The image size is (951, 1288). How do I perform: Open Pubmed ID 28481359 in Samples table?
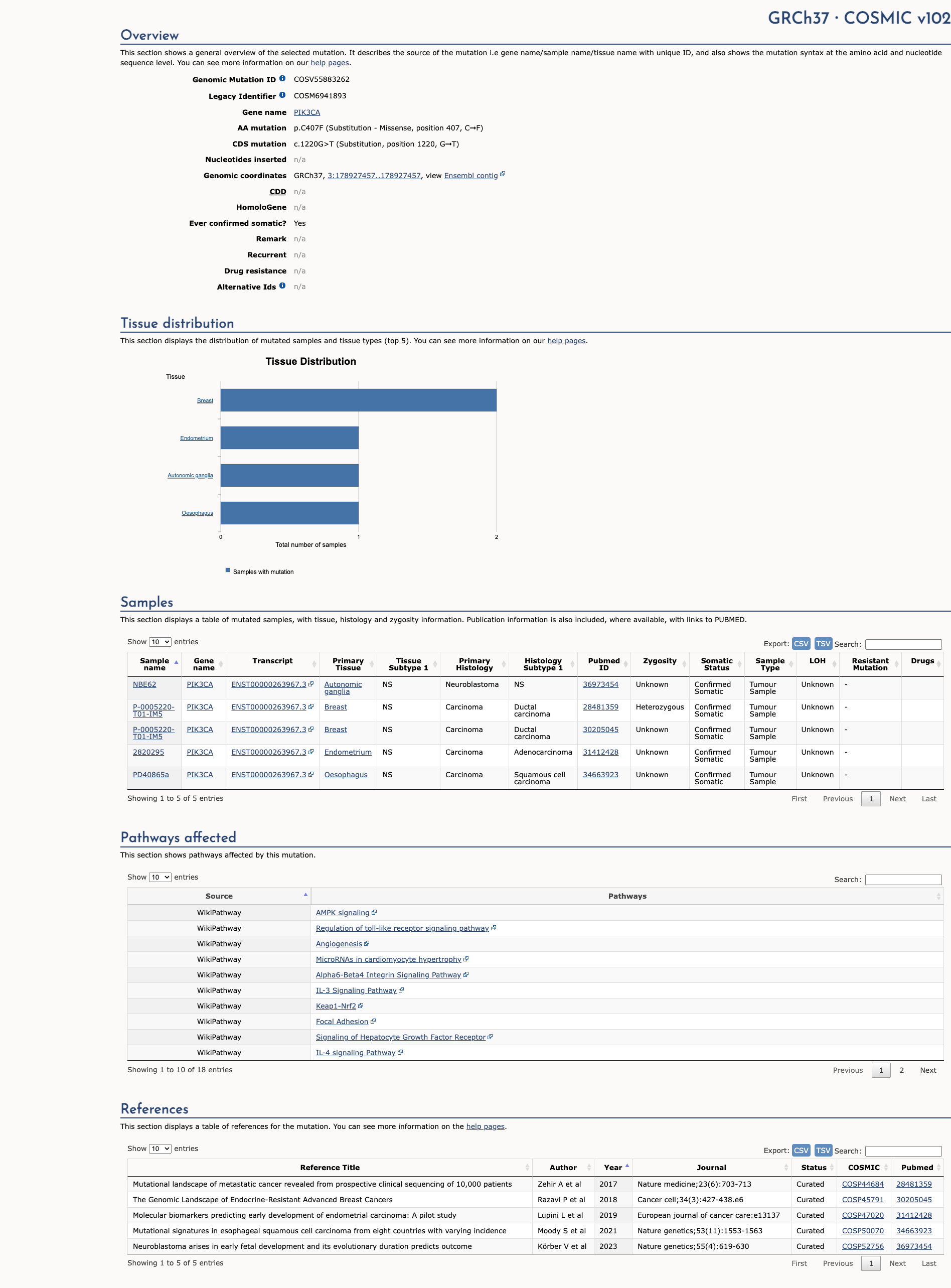click(x=600, y=706)
